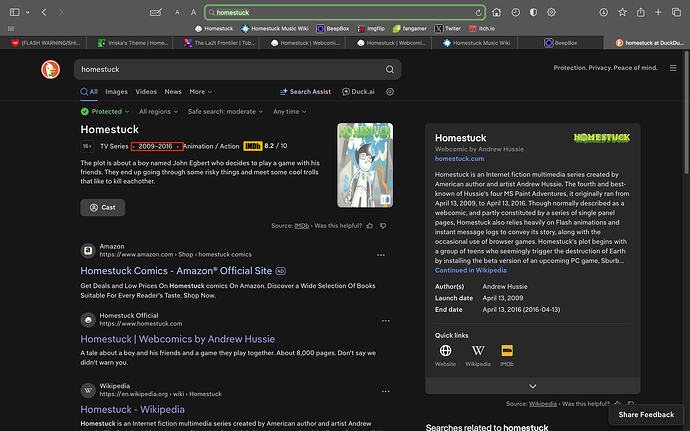Show downloads list icon
This screenshot has height=431, width=690.
point(604,12)
